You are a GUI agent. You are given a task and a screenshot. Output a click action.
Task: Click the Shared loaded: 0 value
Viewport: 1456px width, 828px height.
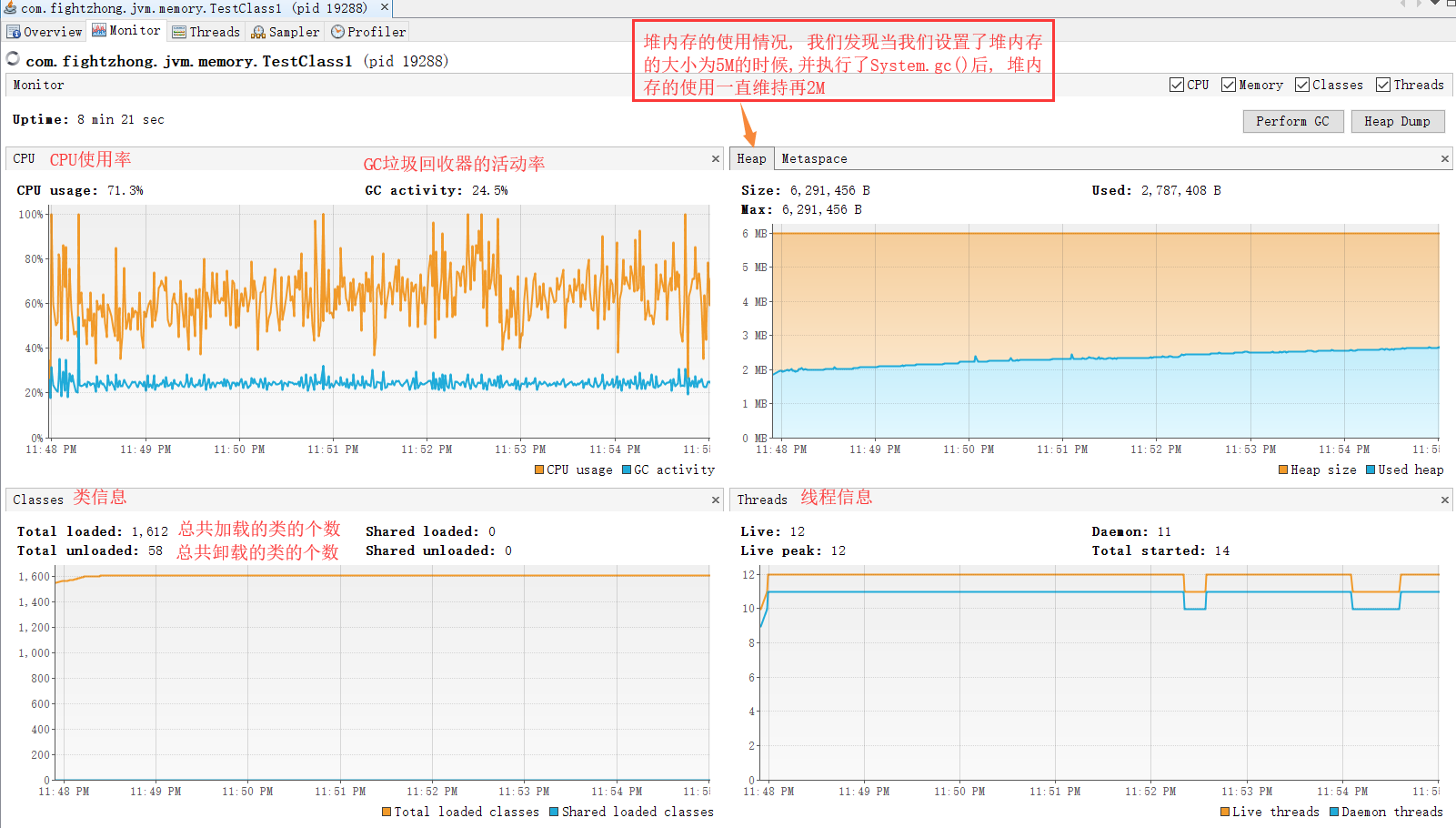point(492,531)
